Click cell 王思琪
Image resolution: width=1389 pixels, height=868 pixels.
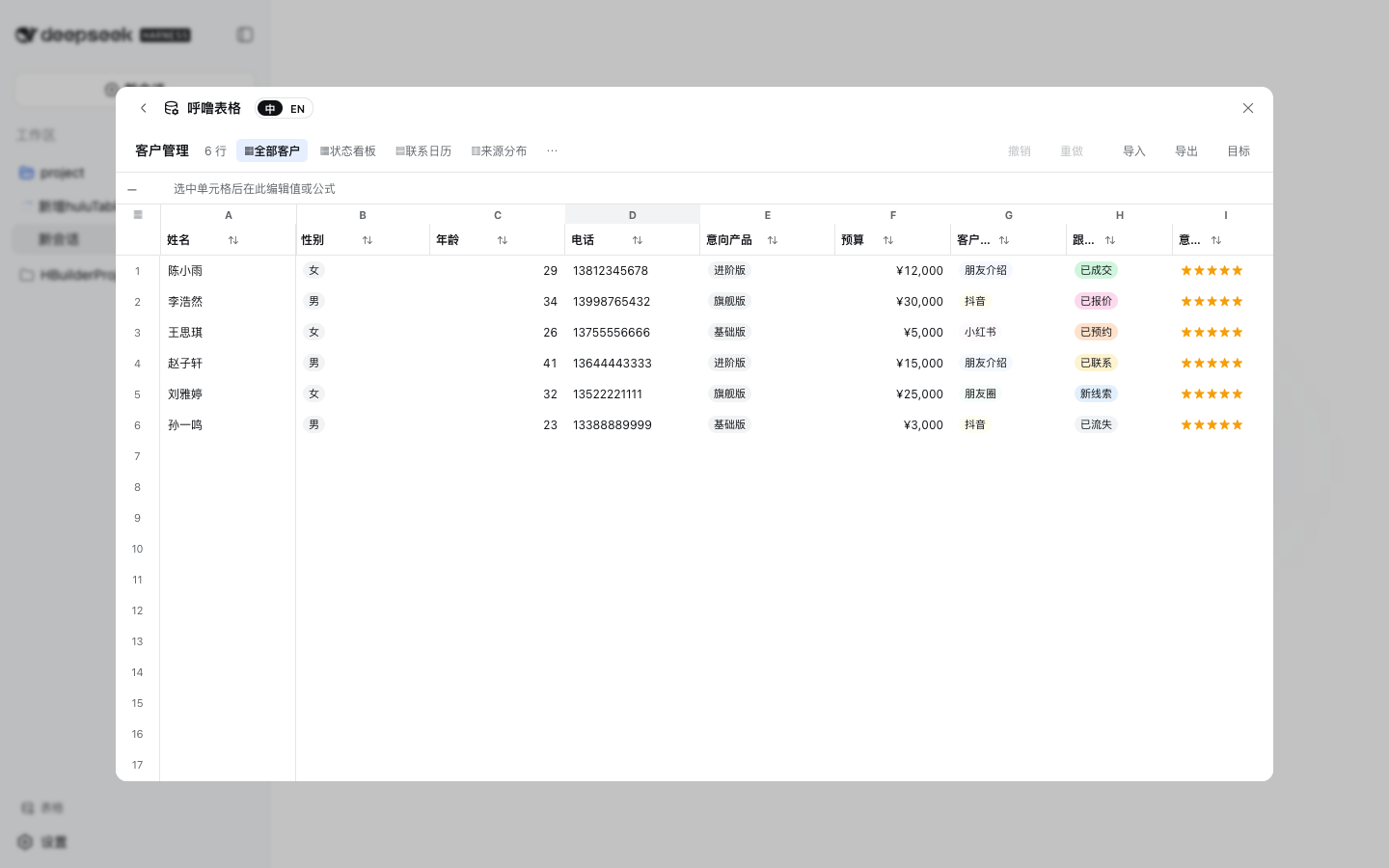tap(228, 333)
